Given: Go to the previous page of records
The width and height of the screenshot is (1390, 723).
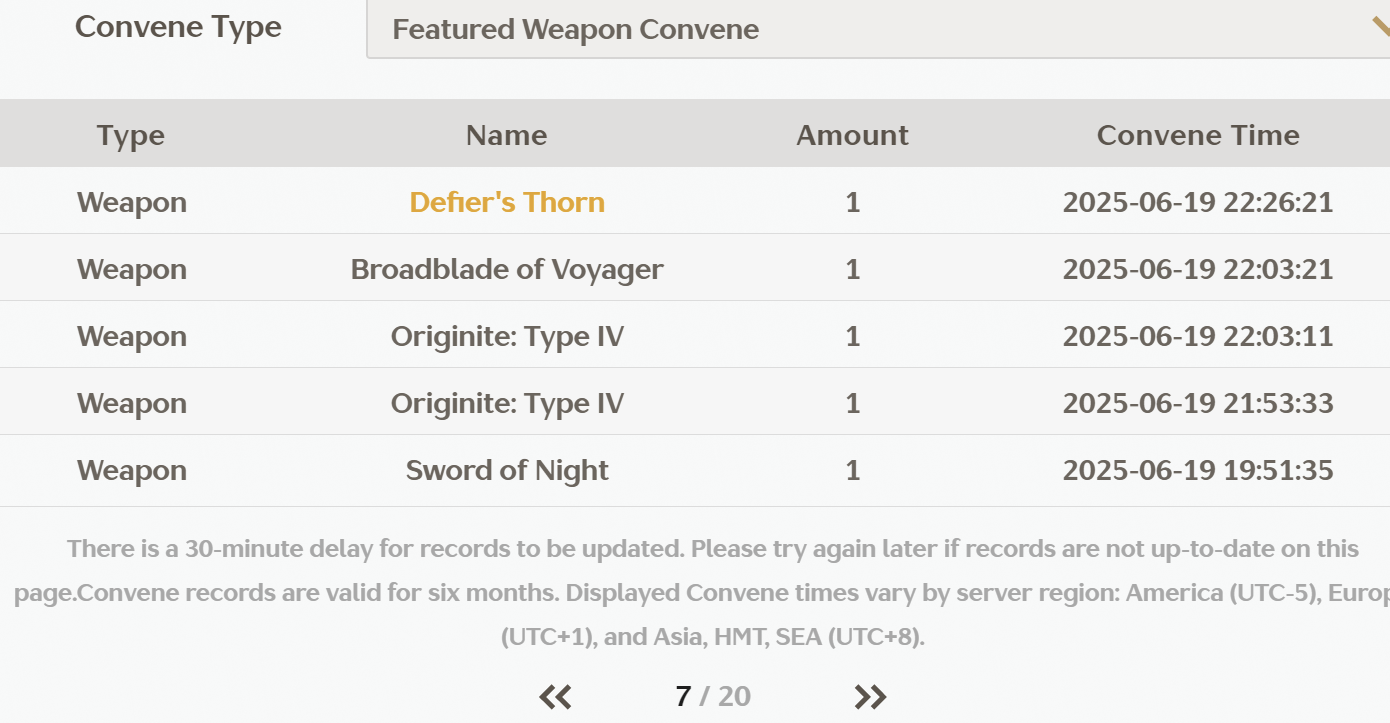Looking at the screenshot, I should coord(555,697).
